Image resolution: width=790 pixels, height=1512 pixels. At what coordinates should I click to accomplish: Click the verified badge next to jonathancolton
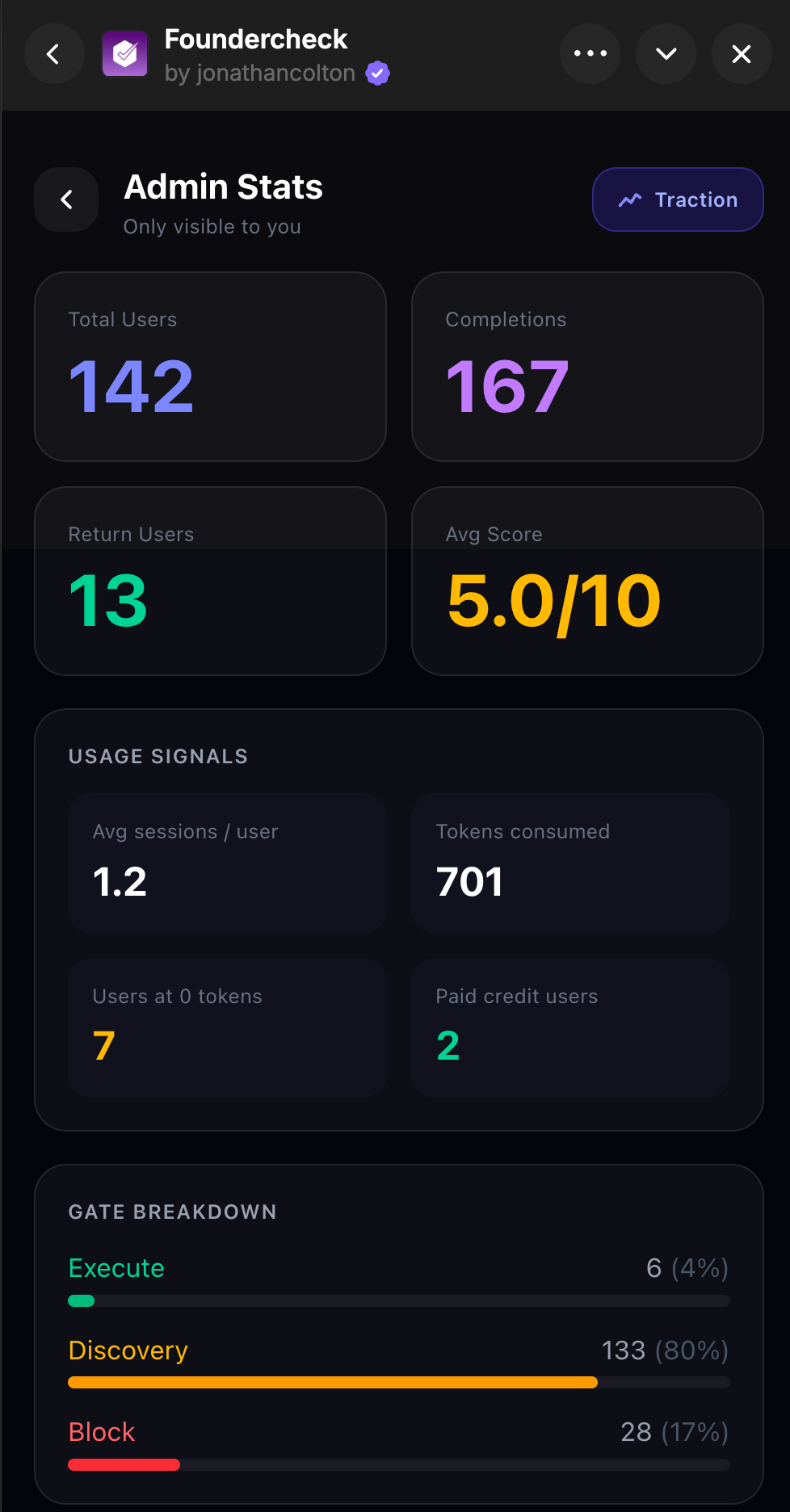pos(377,73)
